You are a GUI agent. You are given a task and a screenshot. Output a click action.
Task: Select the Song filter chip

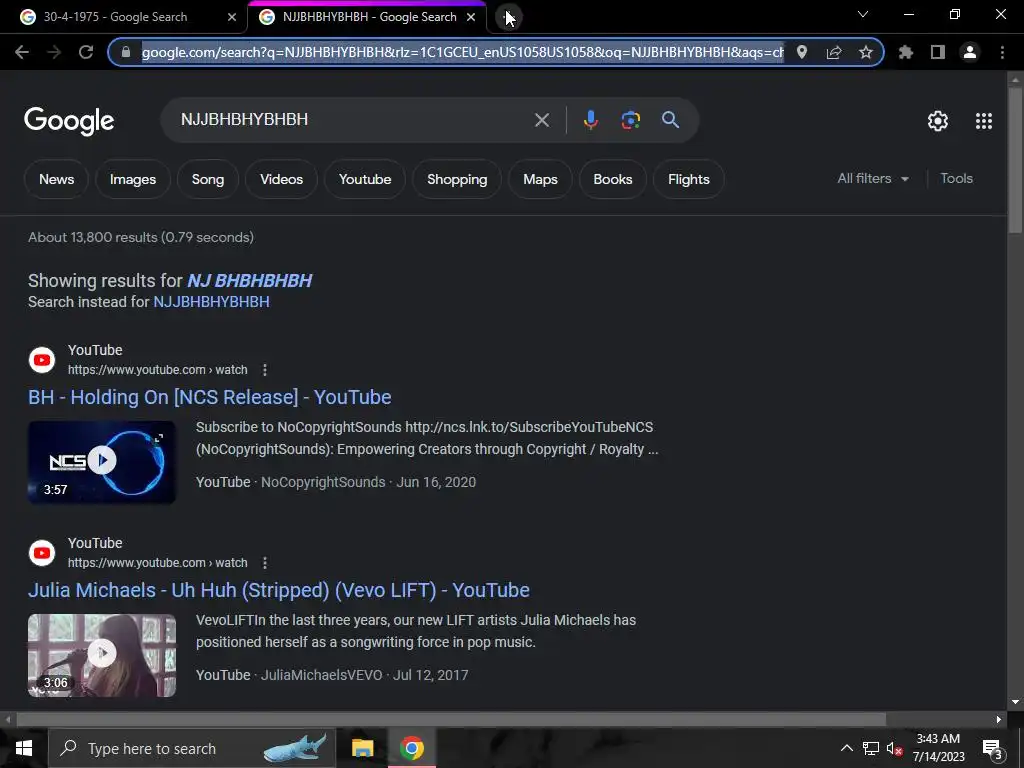click(208, 179)
